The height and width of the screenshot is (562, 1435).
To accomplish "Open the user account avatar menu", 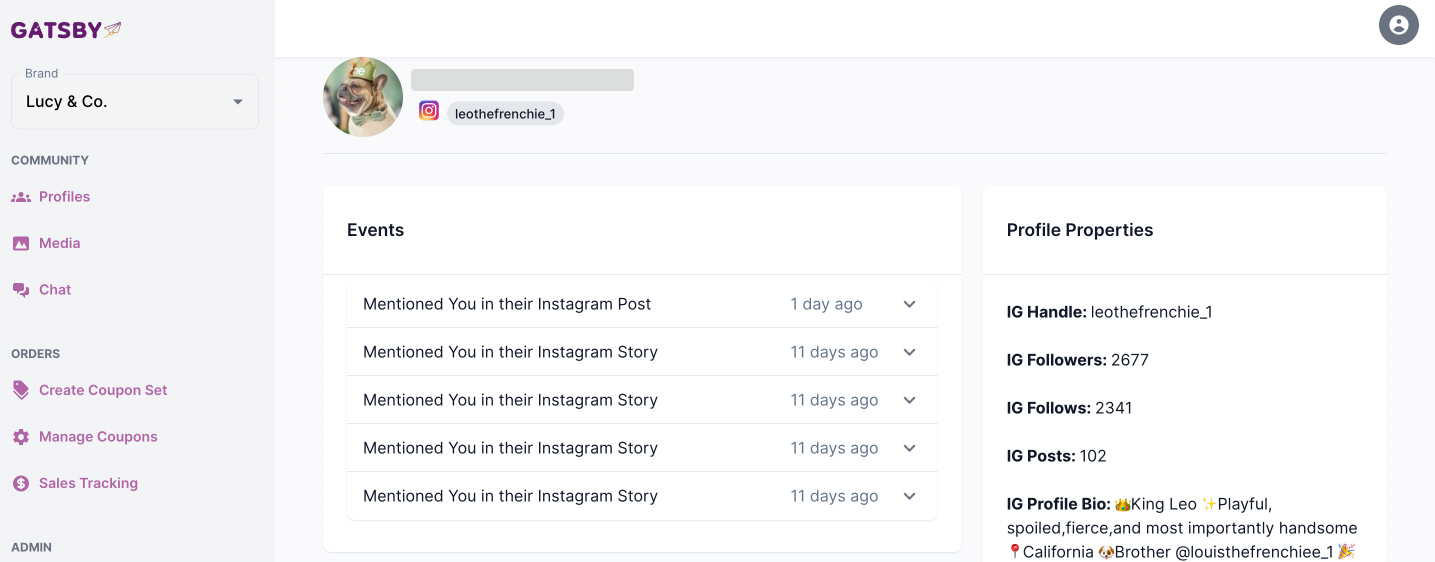I will [x=1398, y=25].
